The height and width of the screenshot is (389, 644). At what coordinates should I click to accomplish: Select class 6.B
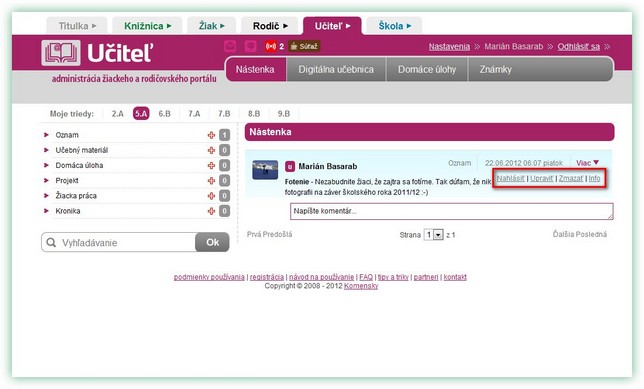coord(164,114)
